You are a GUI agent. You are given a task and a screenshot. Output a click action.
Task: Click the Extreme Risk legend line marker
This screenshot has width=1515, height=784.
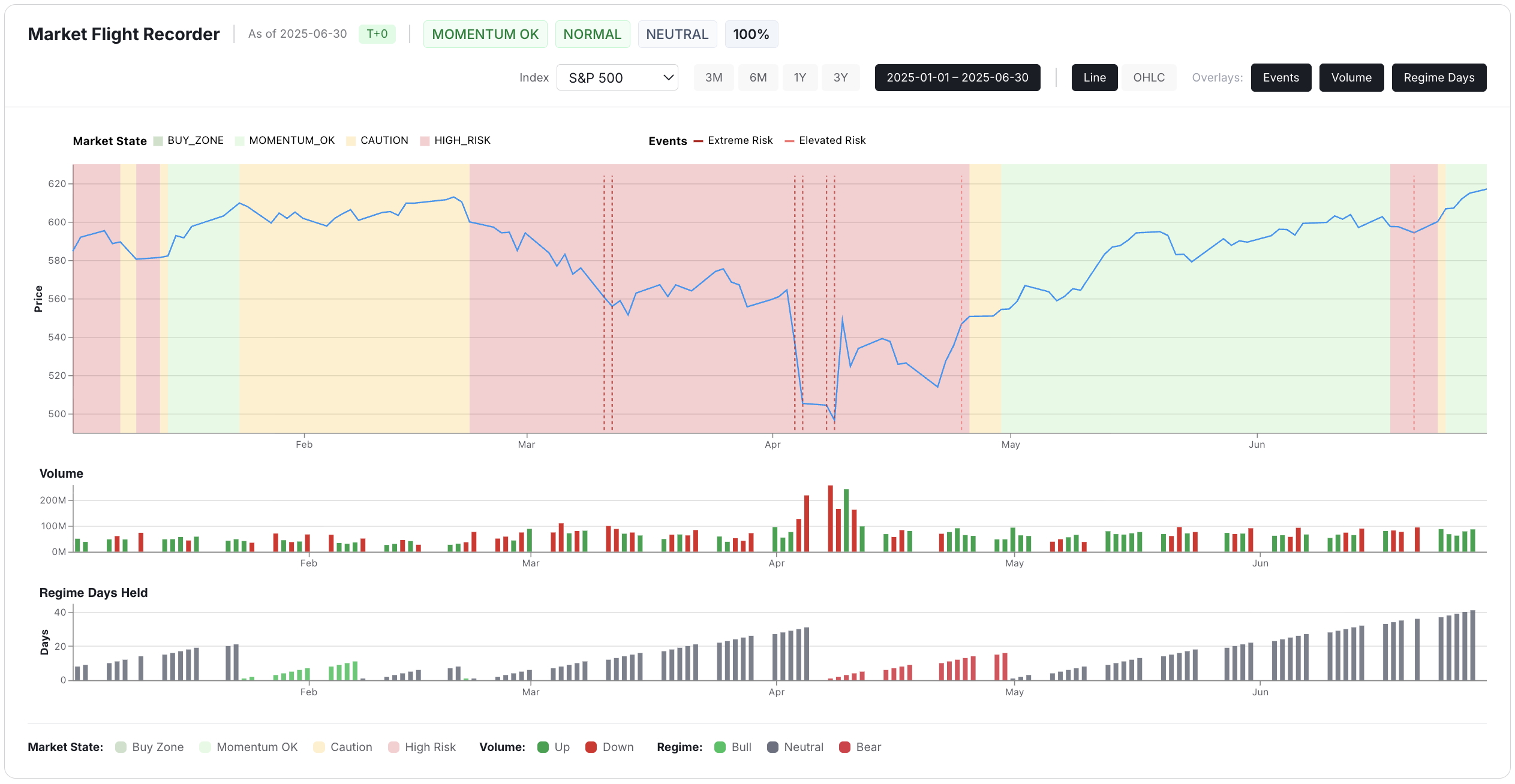click(698, 141)
